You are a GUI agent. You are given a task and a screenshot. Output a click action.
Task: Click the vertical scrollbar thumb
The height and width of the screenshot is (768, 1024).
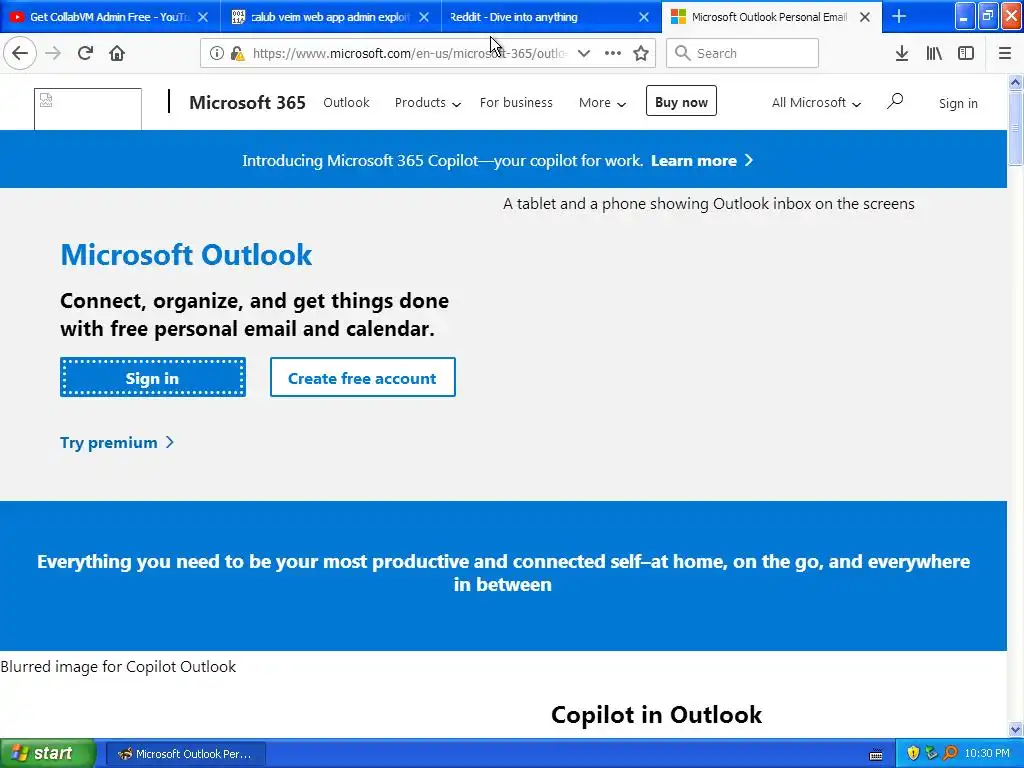pyautogui.click(x=1015, y=128)
